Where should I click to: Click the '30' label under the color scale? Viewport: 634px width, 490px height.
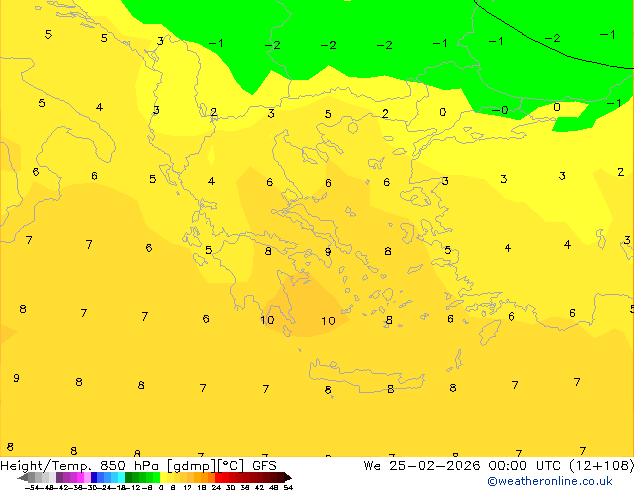pyautogui.click(x=230, y=487)
